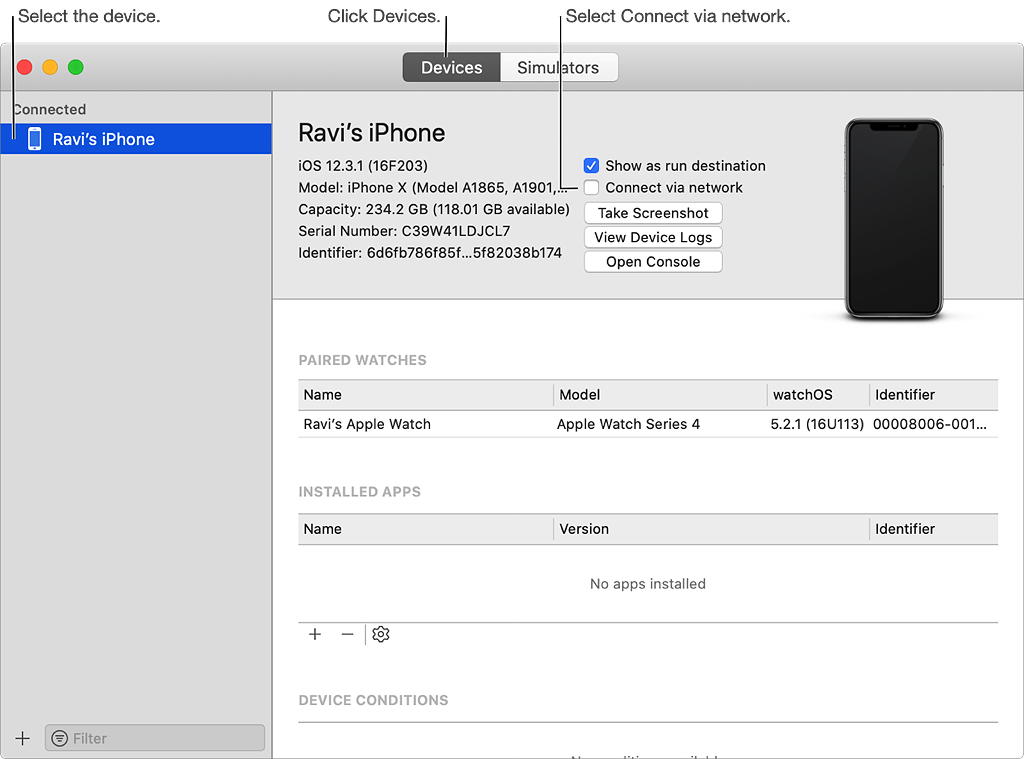Click the Name column header in Paired Watches
The image size is (1024, 759).
point(425,395)
